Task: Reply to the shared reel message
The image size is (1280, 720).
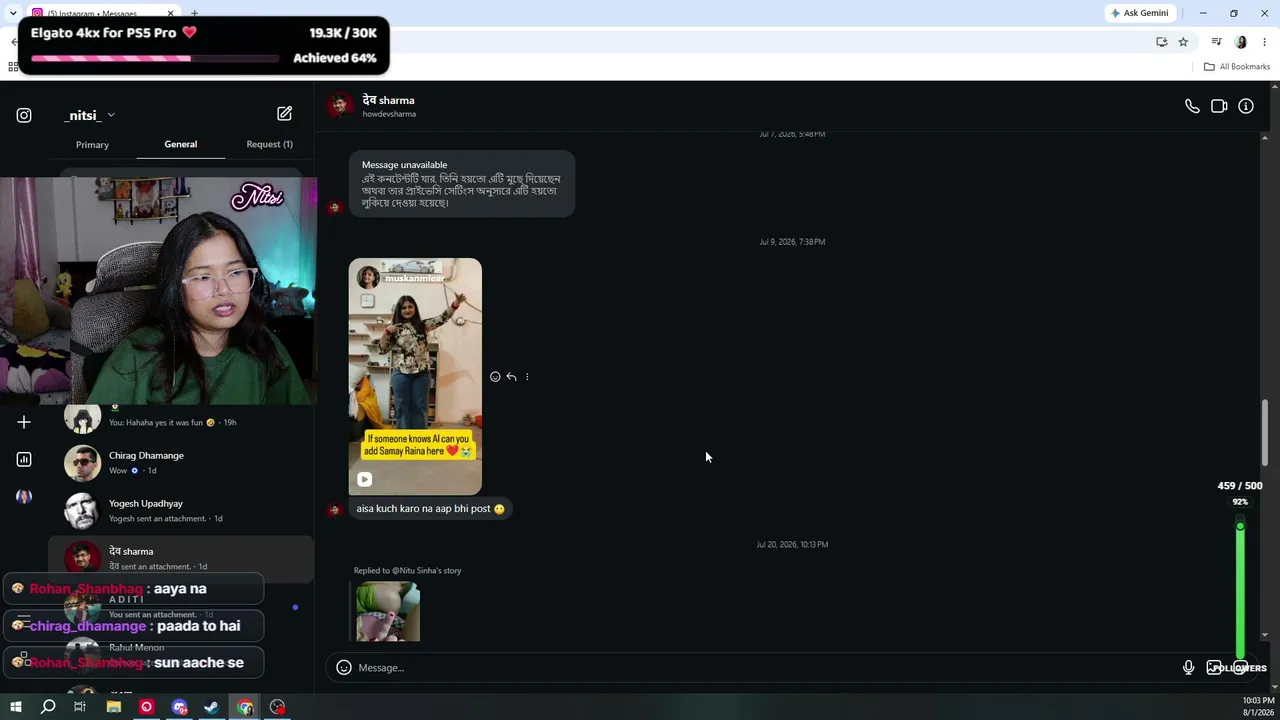Action: 511,377
